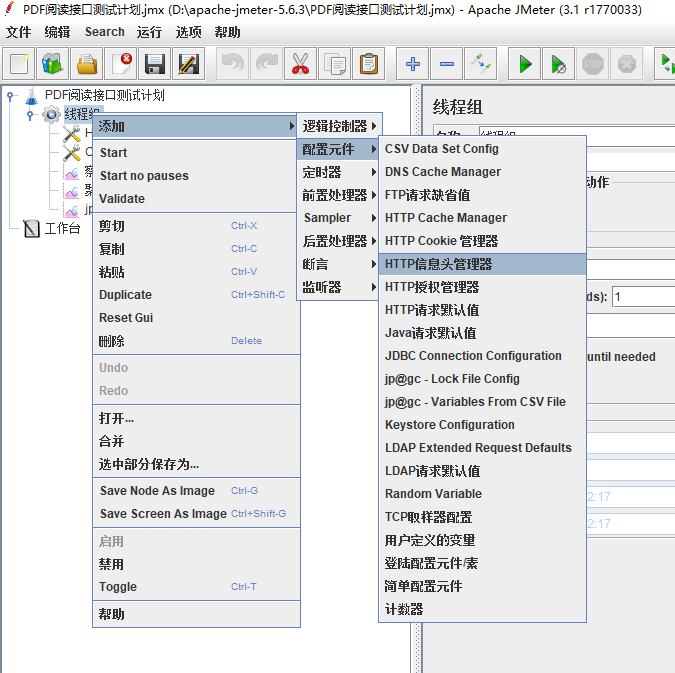Collapse the PDF阅读接口测试计划 tree node
The width and height of the screenshot is (675, 673).
(x=11, y=96)
